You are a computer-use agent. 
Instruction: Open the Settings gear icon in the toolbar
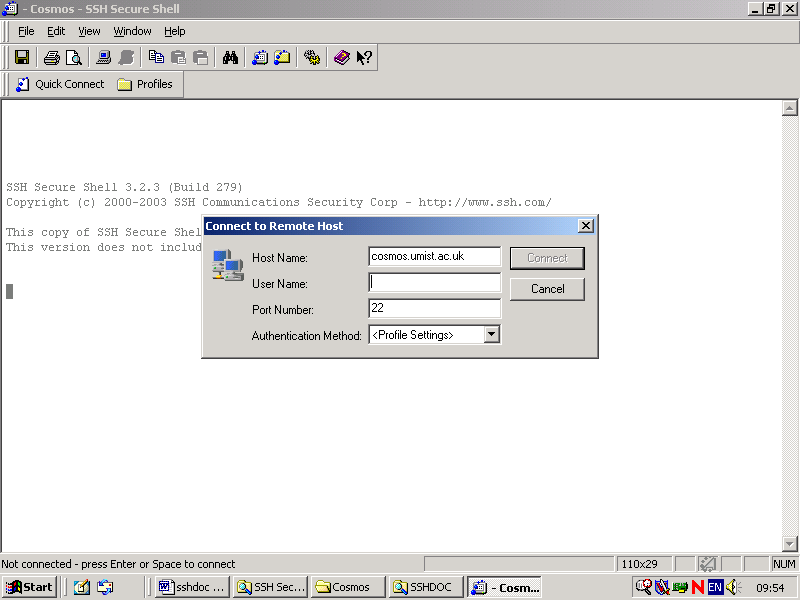312,58
